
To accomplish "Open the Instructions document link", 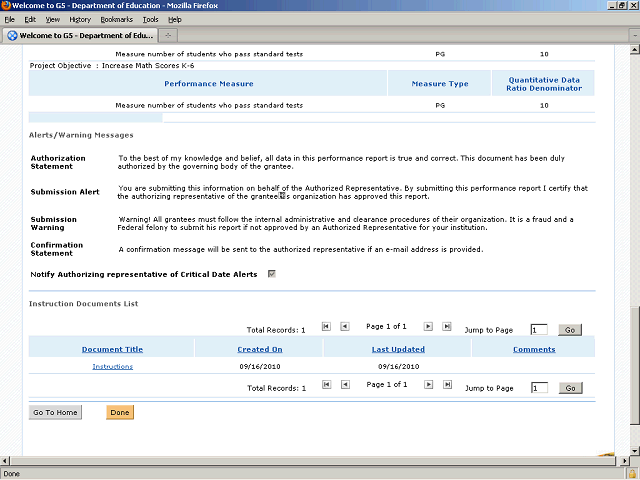I will tap(113, 367).
